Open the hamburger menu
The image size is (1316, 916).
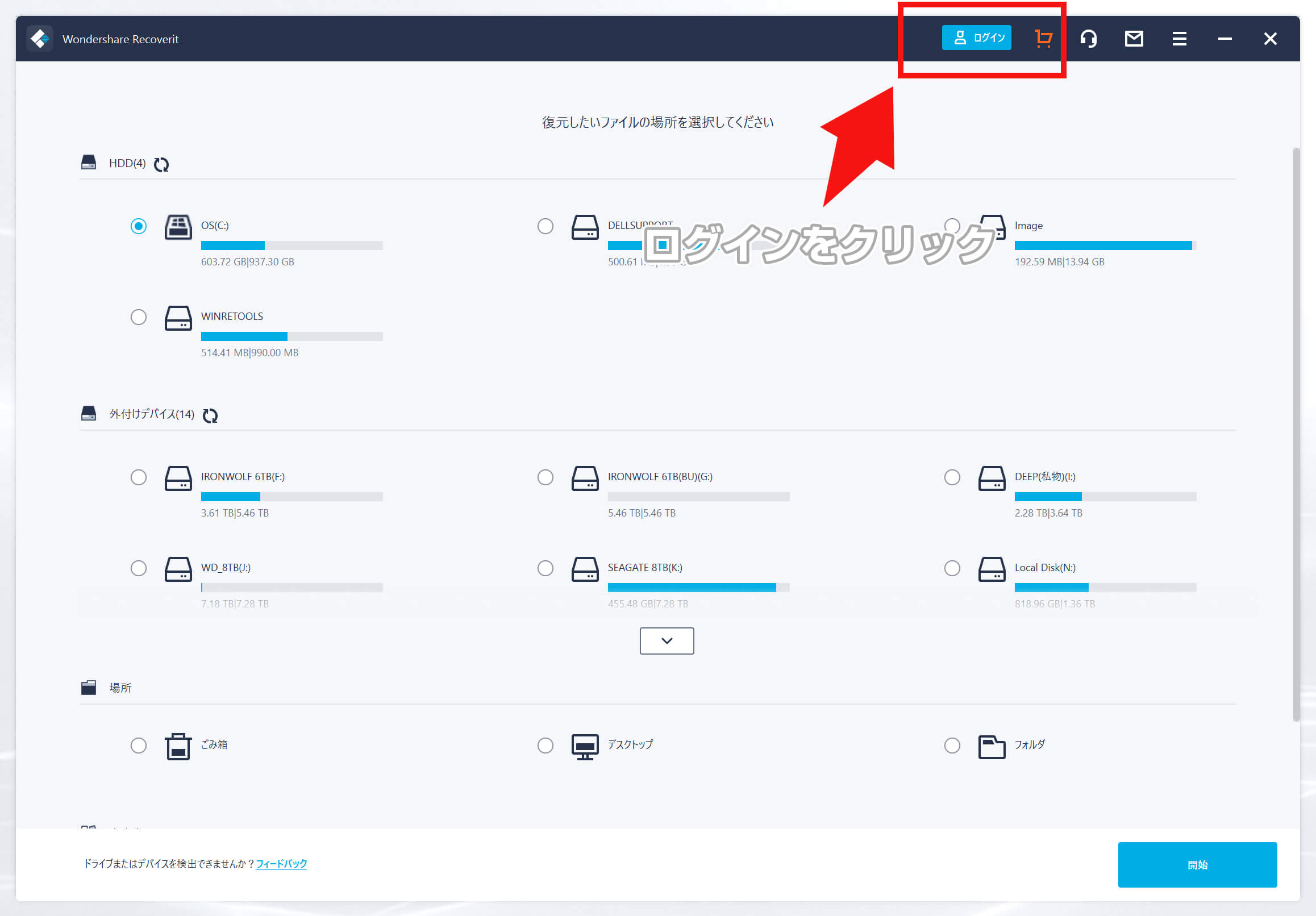coord(1179,39)
